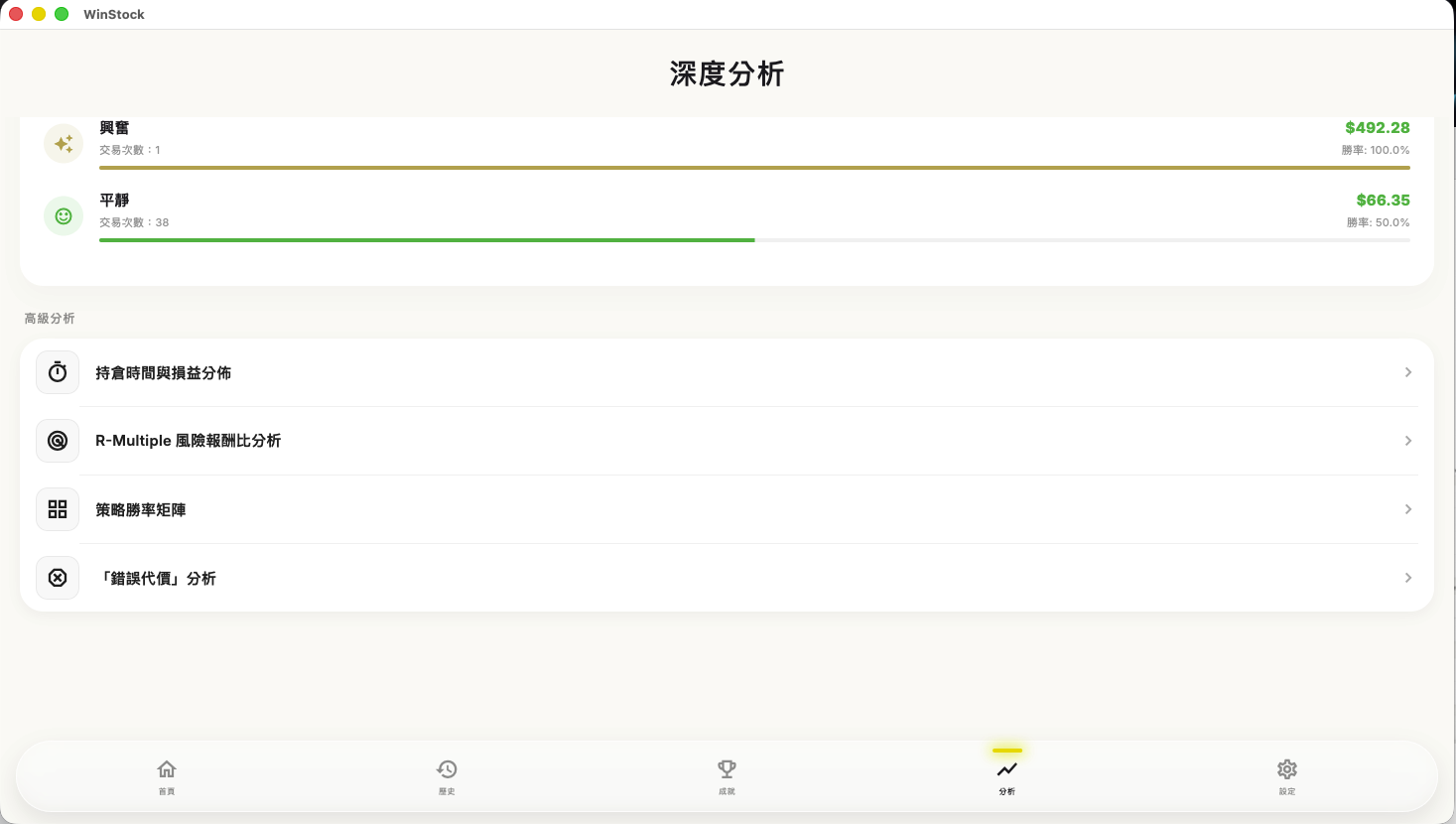Open the 「錯誤代價」分析 chevron arrow
The image size is (1456, 824).
pyautogui.click(x=1407, y=578)
